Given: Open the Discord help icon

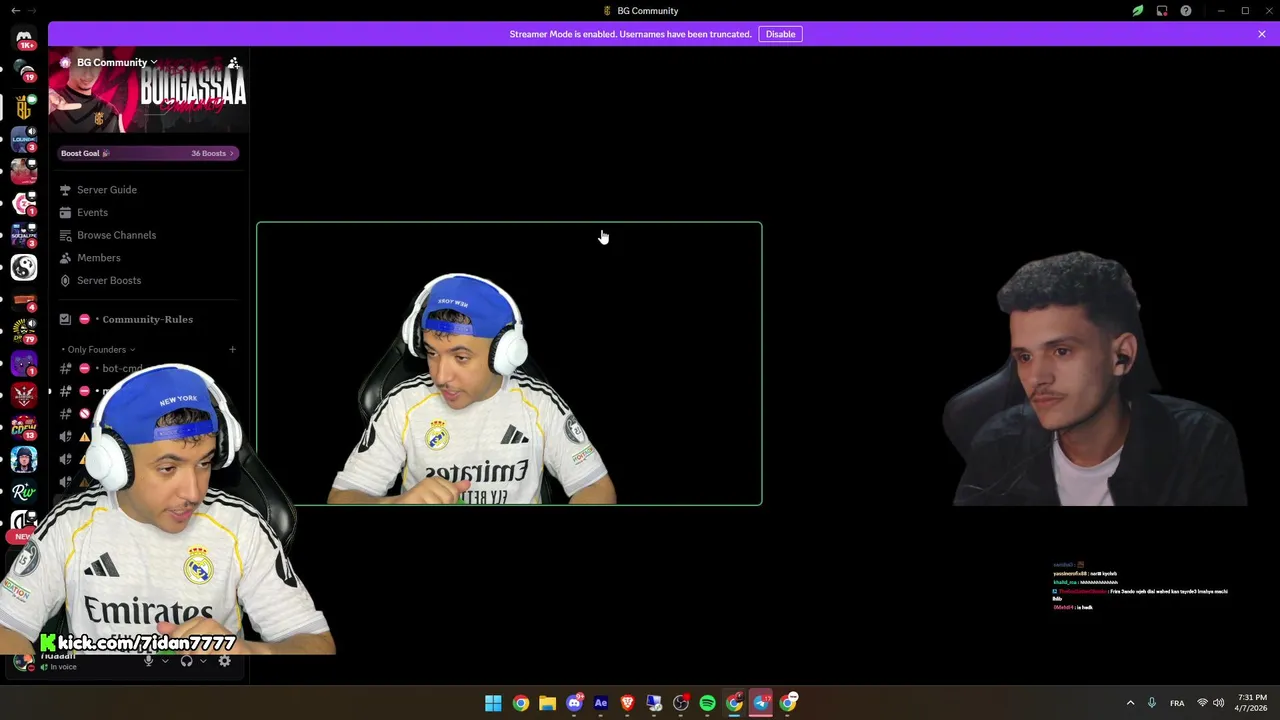Looking at the screenshot, I should click(x=1186, y=11).
